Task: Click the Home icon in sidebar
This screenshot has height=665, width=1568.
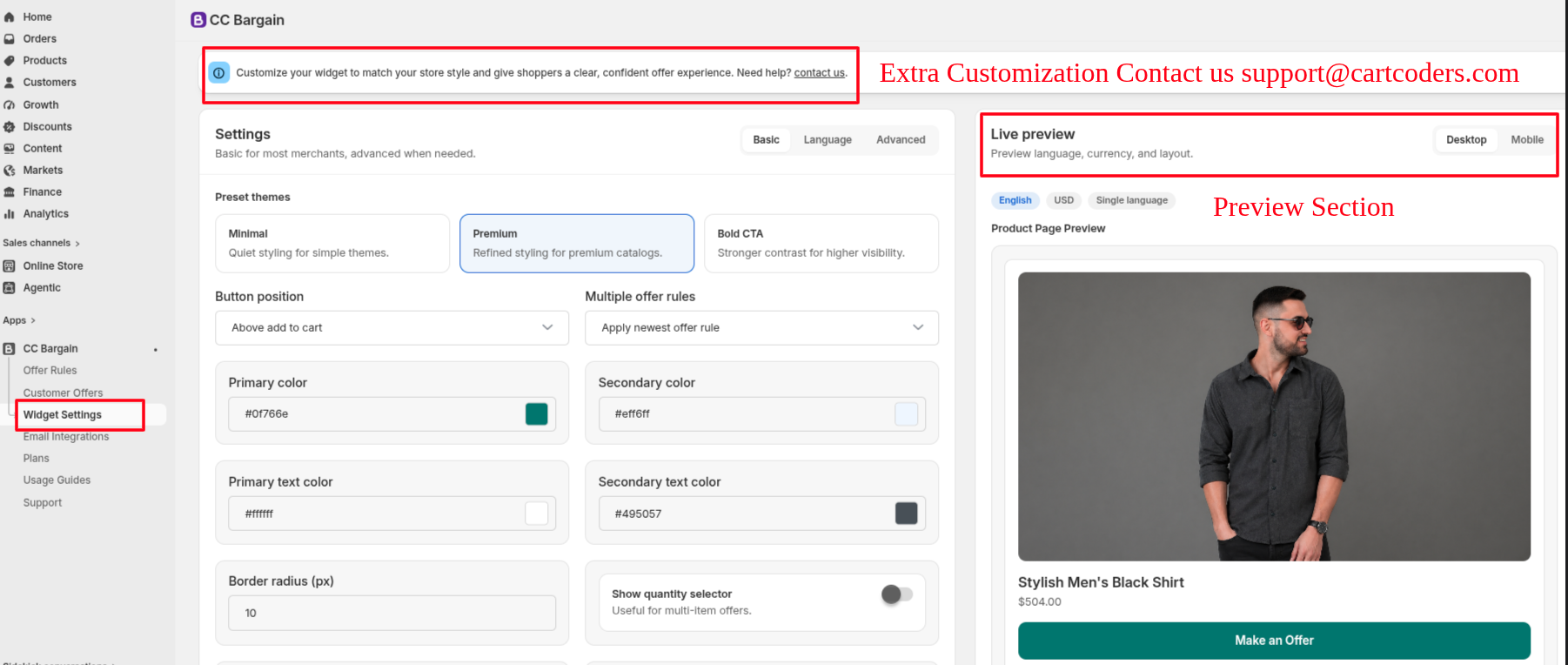Action: 10,17
